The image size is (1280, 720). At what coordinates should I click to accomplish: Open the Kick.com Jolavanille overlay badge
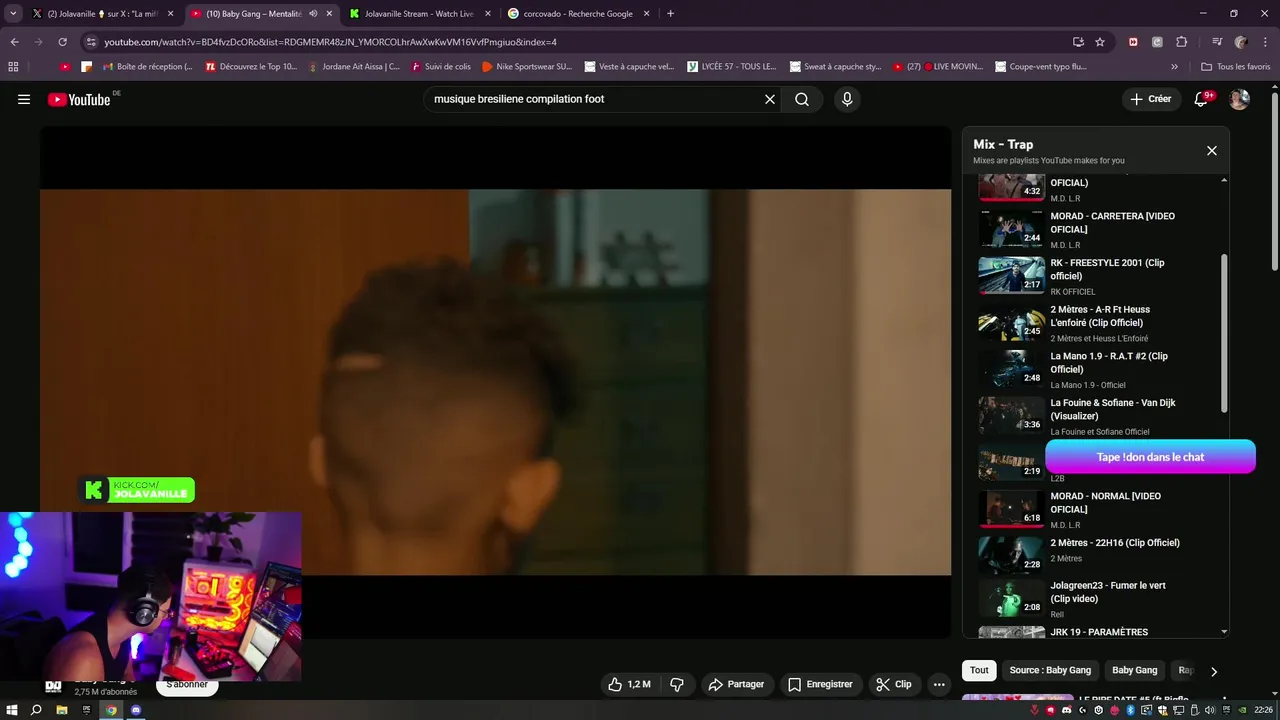pos(137,490)
